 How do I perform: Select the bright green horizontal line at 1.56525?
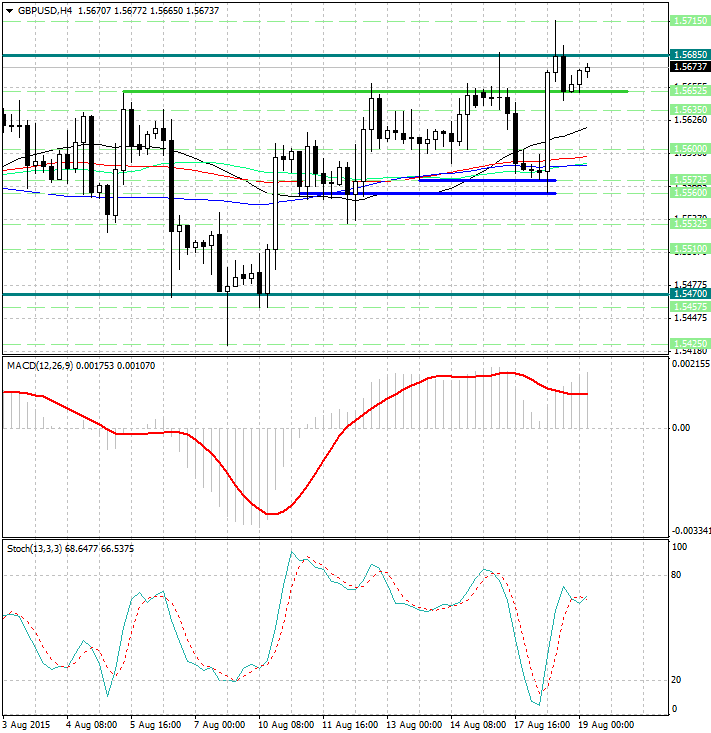[300, 91]
